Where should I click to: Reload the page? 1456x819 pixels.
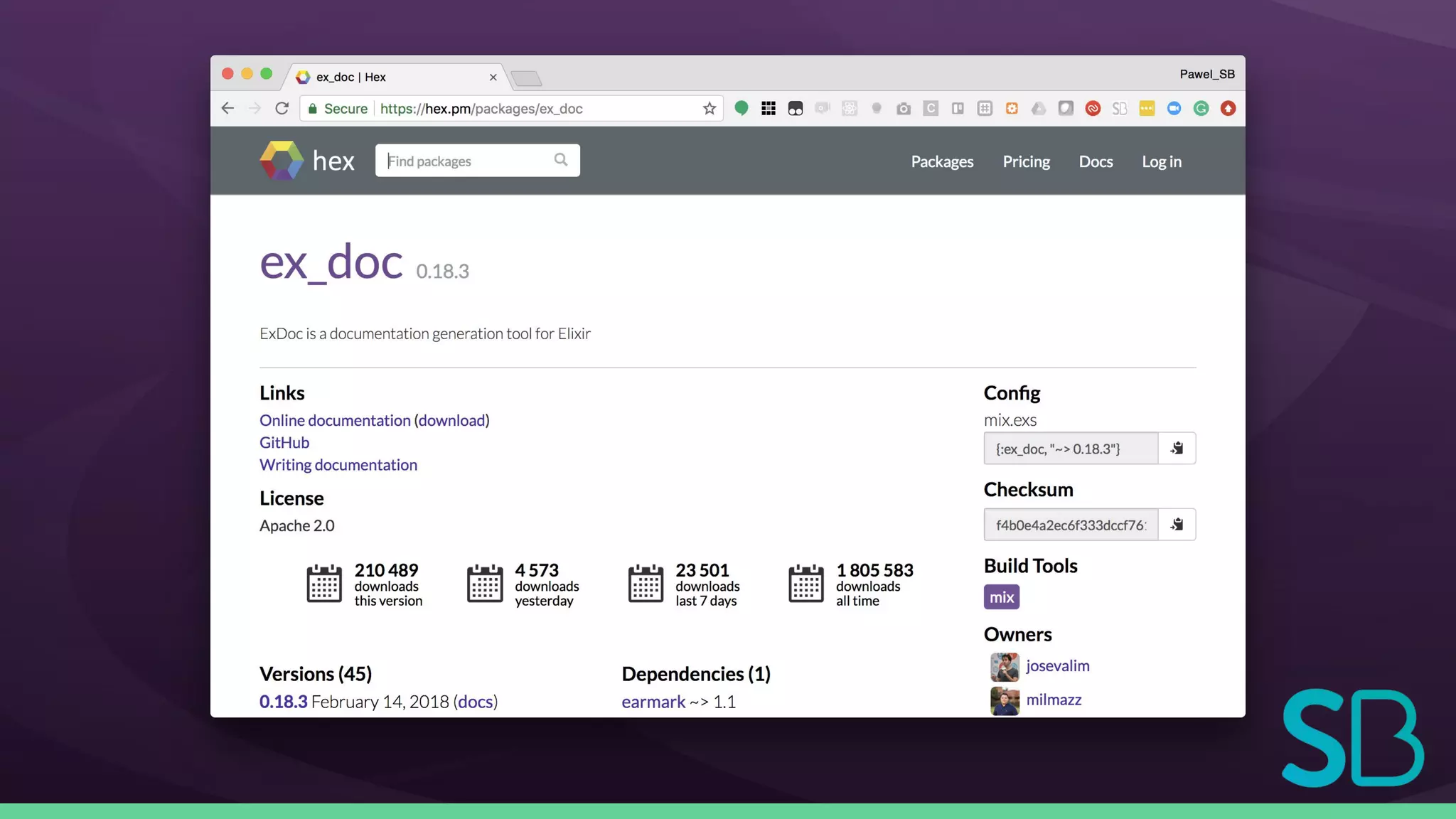coord(282,109)
